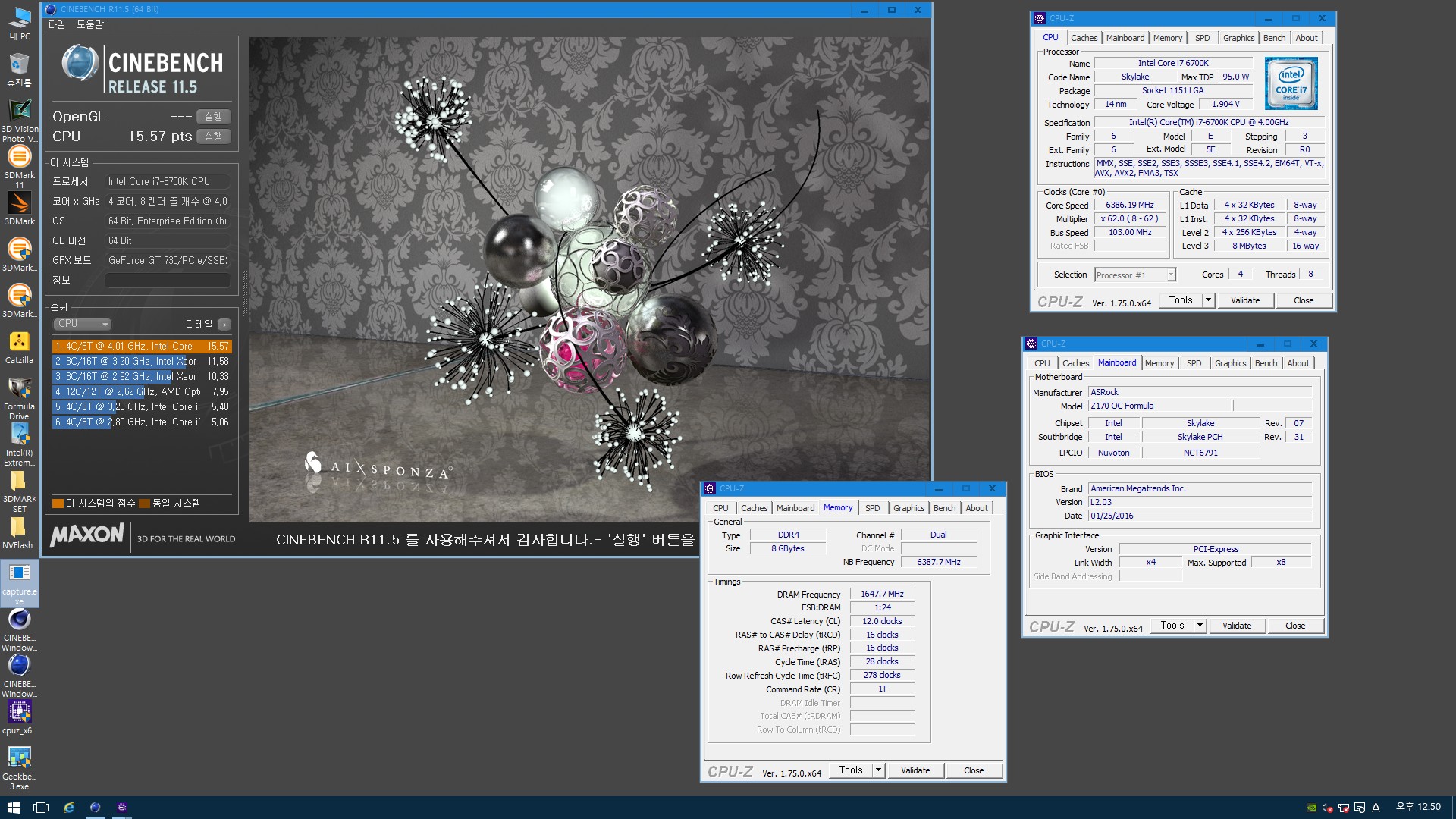The width and height of the screenshot is (1456, 819).
Task: Click the Core Speed value 6386.19 MHz
Action: (x=1130, y=206)
